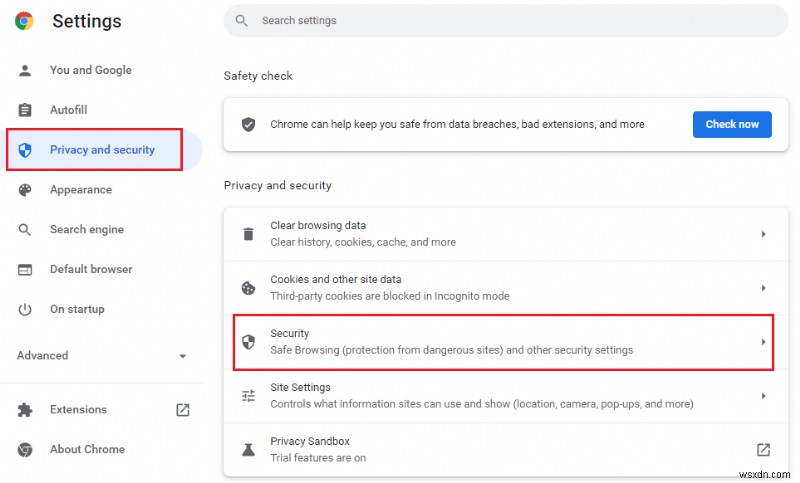Click the flask icon beside Privacy Sandbox

tap(249, 450)
